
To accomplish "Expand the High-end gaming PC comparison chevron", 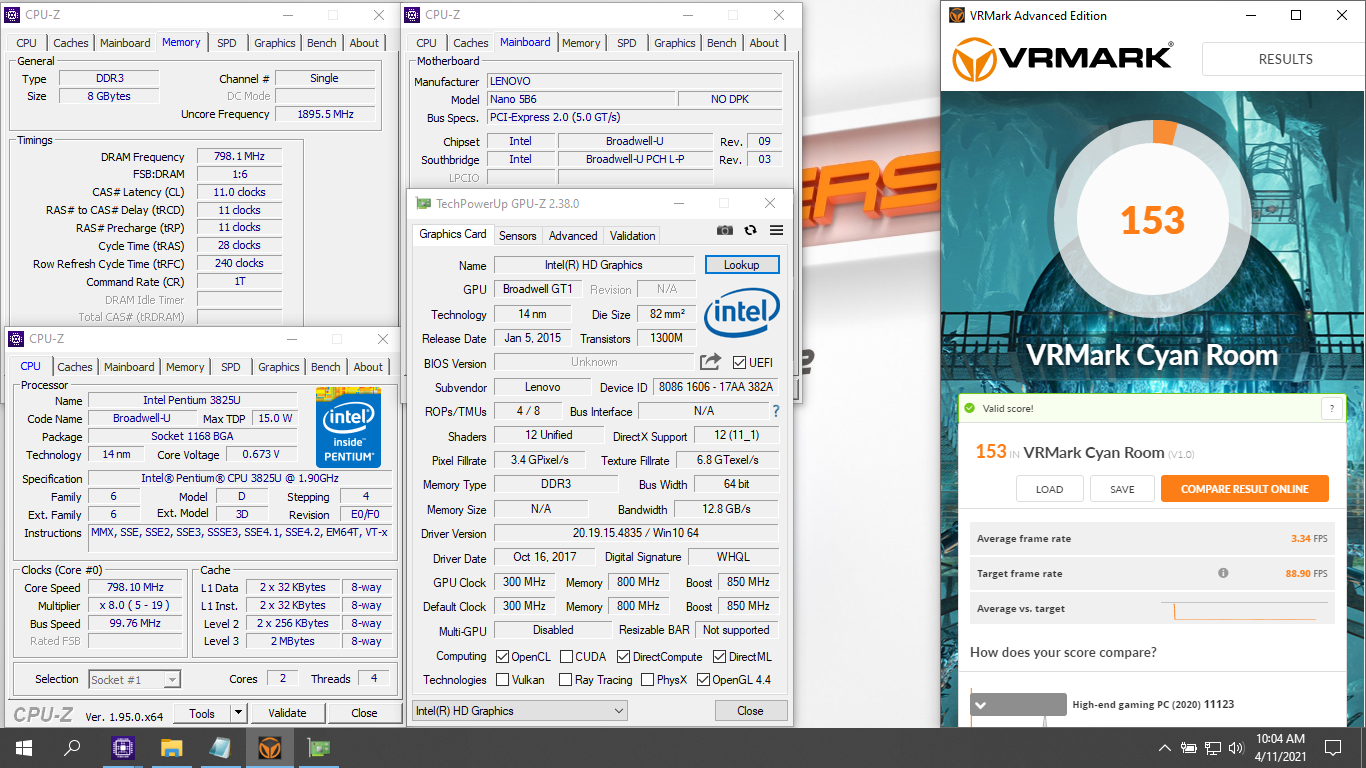I will (981, 705).
